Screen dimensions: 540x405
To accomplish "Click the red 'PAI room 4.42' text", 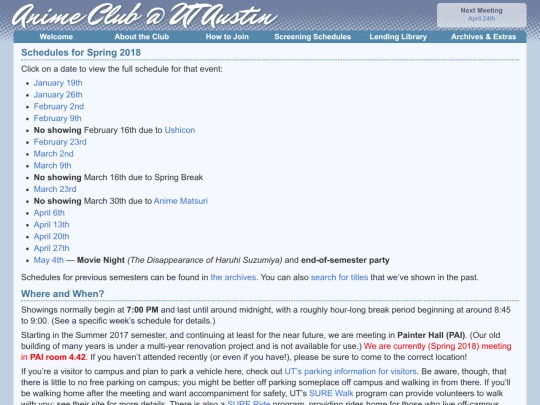I will (58, 357).
